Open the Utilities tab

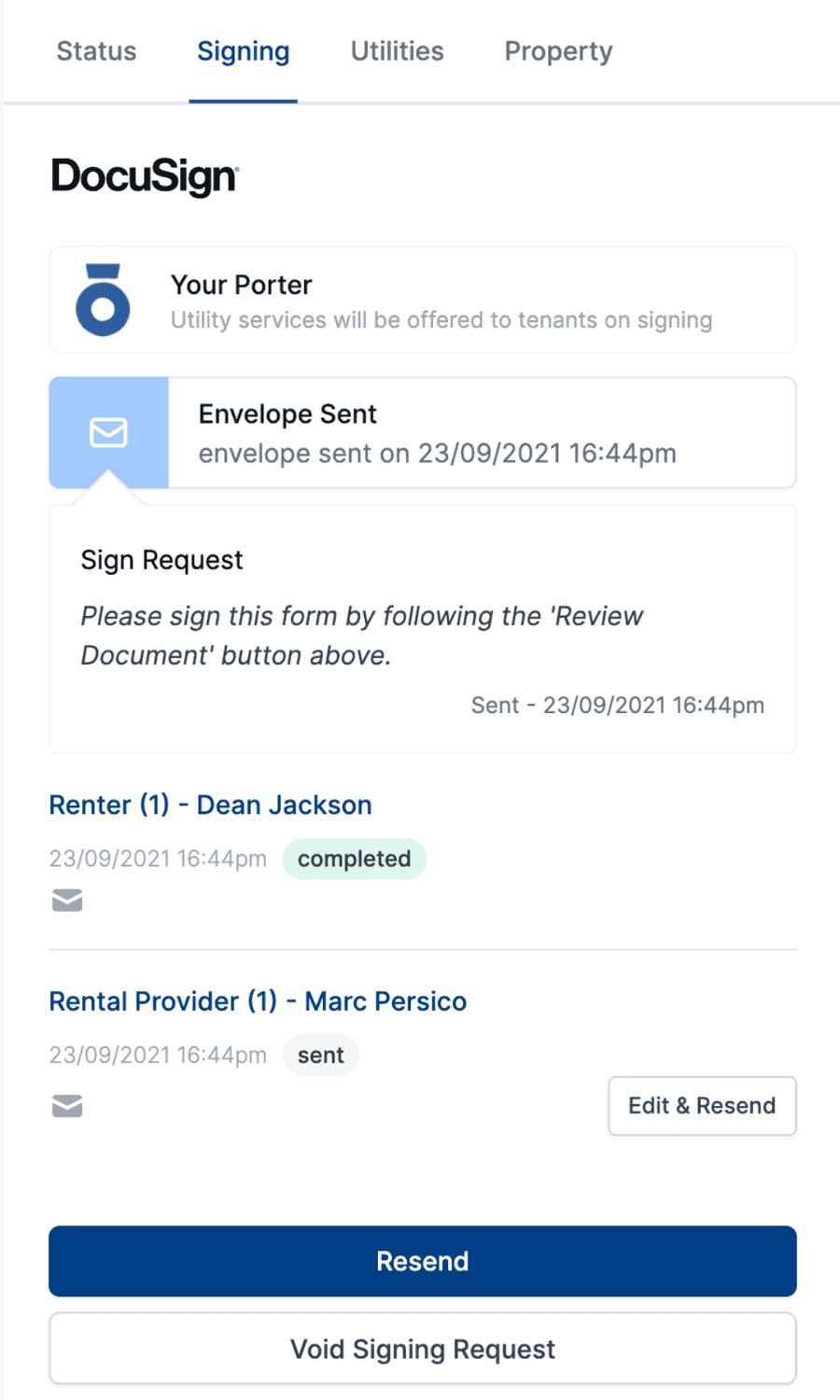point(397,51)
